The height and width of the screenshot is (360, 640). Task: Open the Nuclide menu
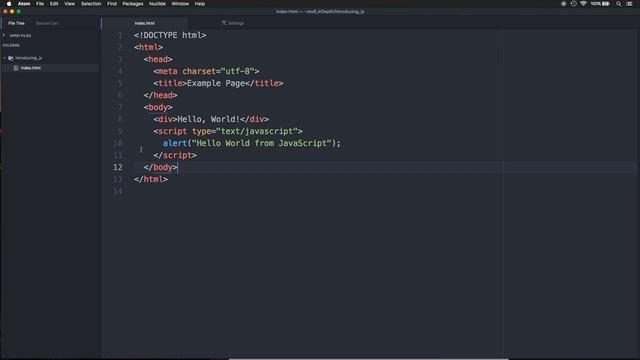coord(157,4)
